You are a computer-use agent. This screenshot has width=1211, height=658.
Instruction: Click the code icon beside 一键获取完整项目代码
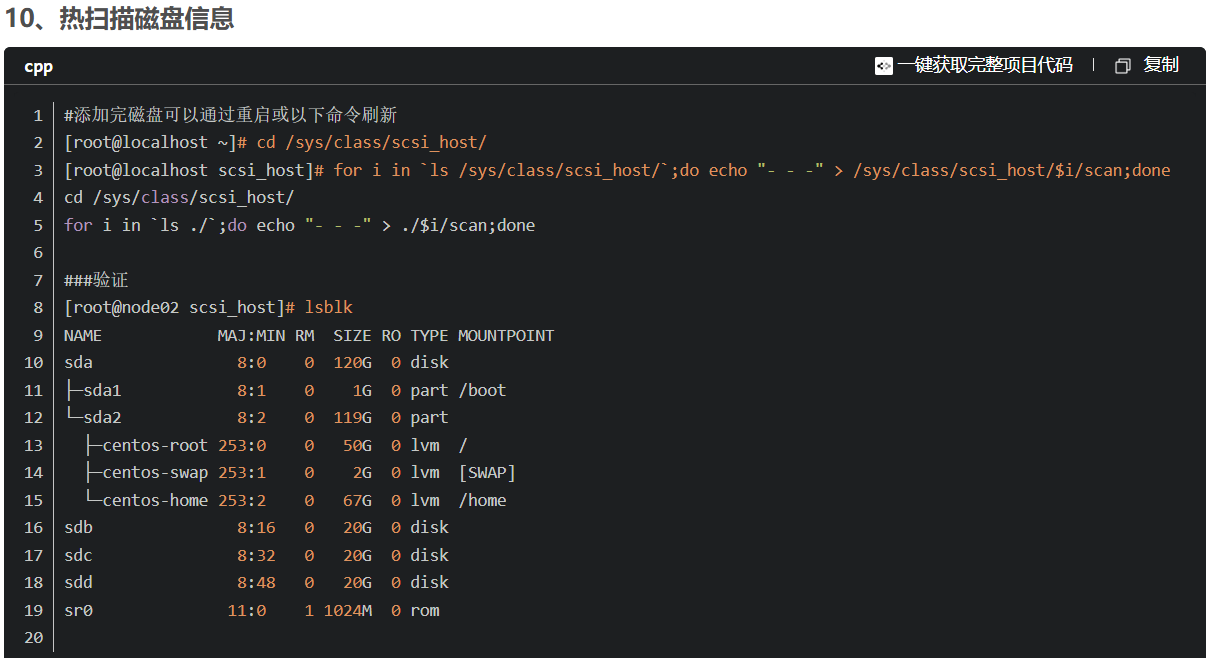point(883,66)
